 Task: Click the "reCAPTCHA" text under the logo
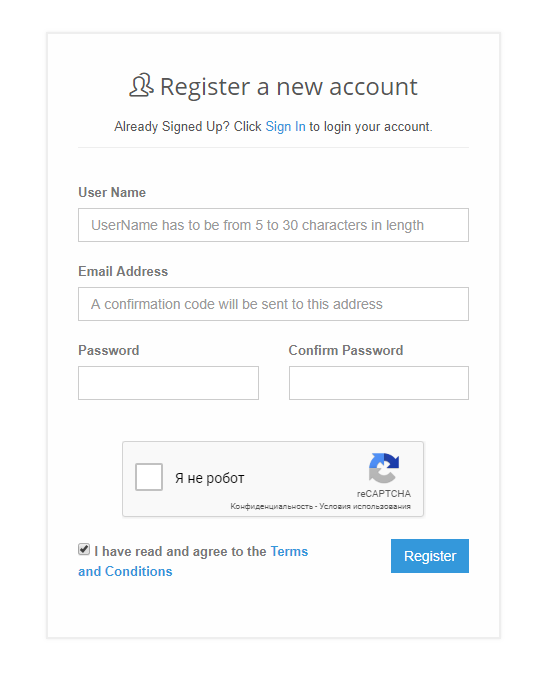(x=383, y=494)
